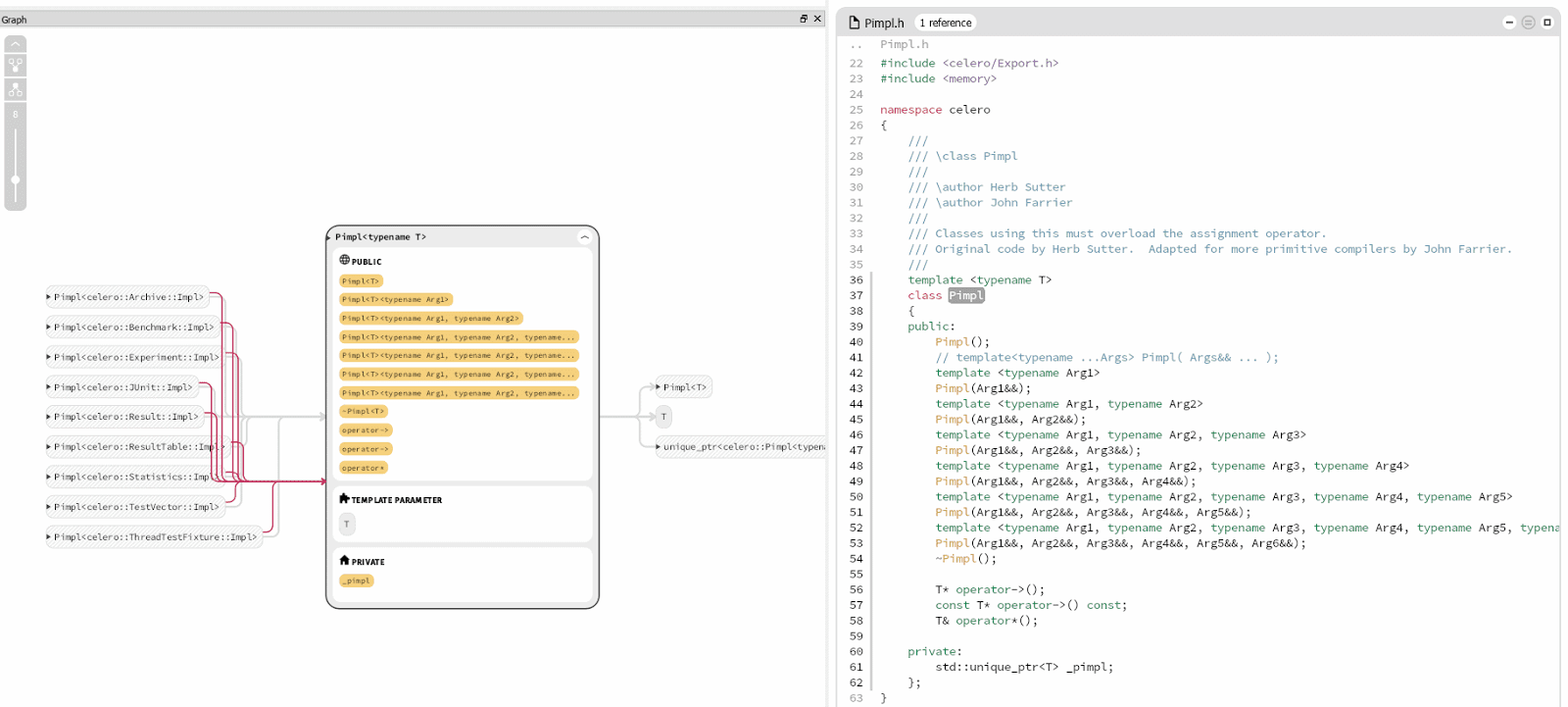Image resolution: width=1568 pixels, height=707 pixels.
Task: Switch Pimpl.h to snippet view mode
Action: tap(1528, 23)
